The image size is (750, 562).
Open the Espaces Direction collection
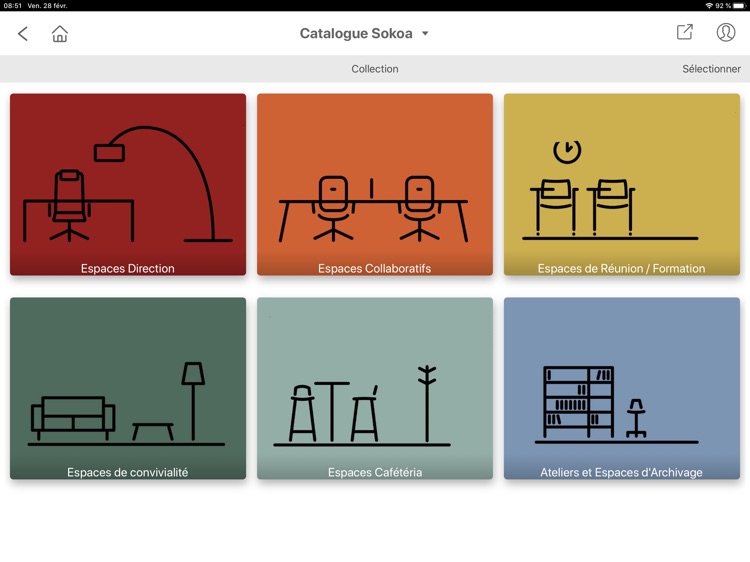128,184
